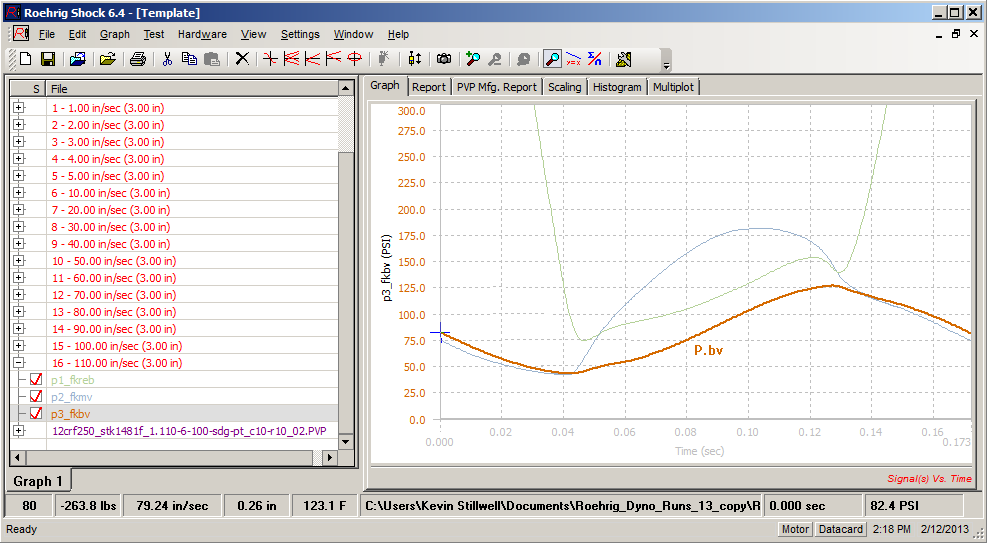Image resolution: width=987 pixels, height=543 pixels.
Task: Click the Motor status bar button
Action: pos(795,529)
